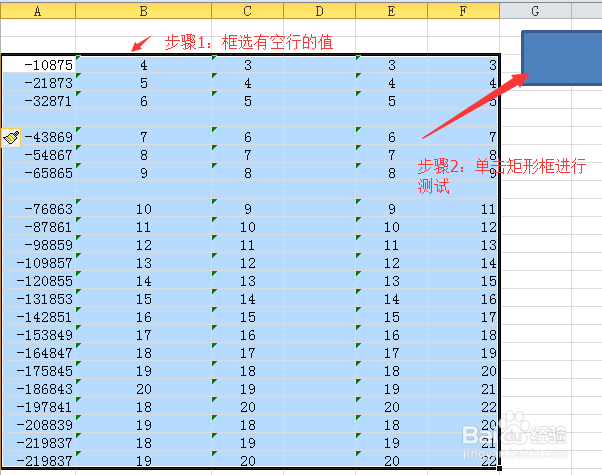This screenshot has height=475, width=602.
Task: Click column B cell in -87861 row
Action: coord(144,227)
